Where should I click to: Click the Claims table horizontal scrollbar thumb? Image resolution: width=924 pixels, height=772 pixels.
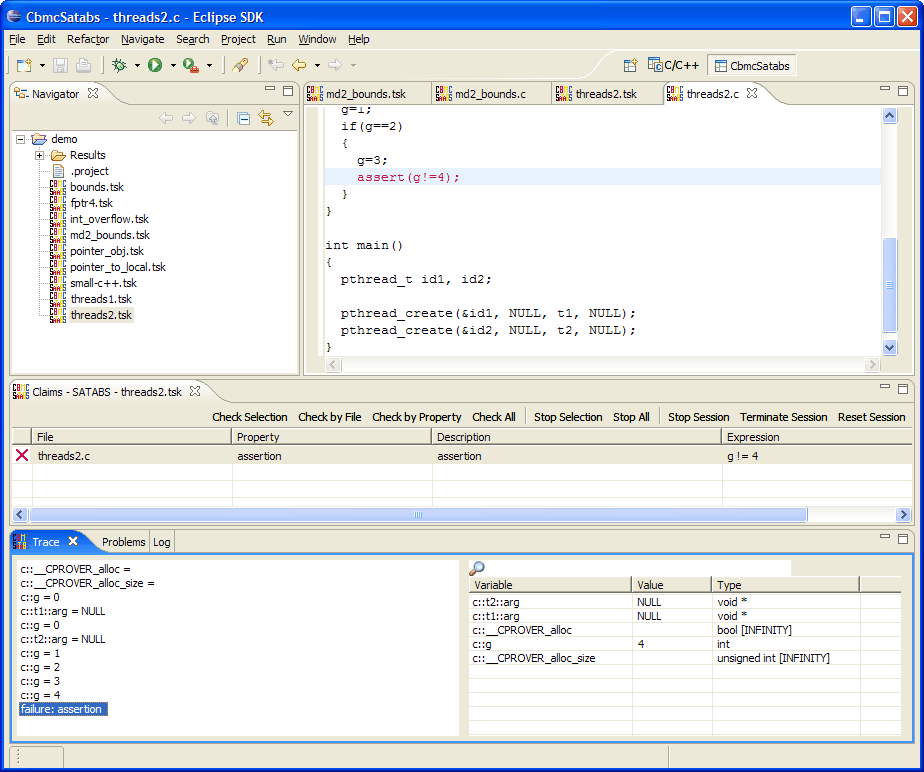pyautogui.click(x=418, y=514)
